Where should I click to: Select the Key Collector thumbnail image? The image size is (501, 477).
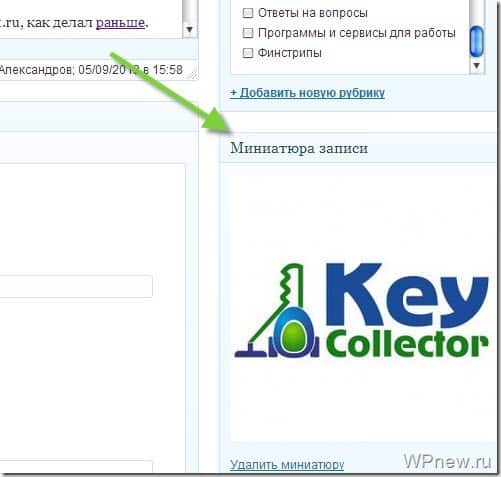(362, 309)
